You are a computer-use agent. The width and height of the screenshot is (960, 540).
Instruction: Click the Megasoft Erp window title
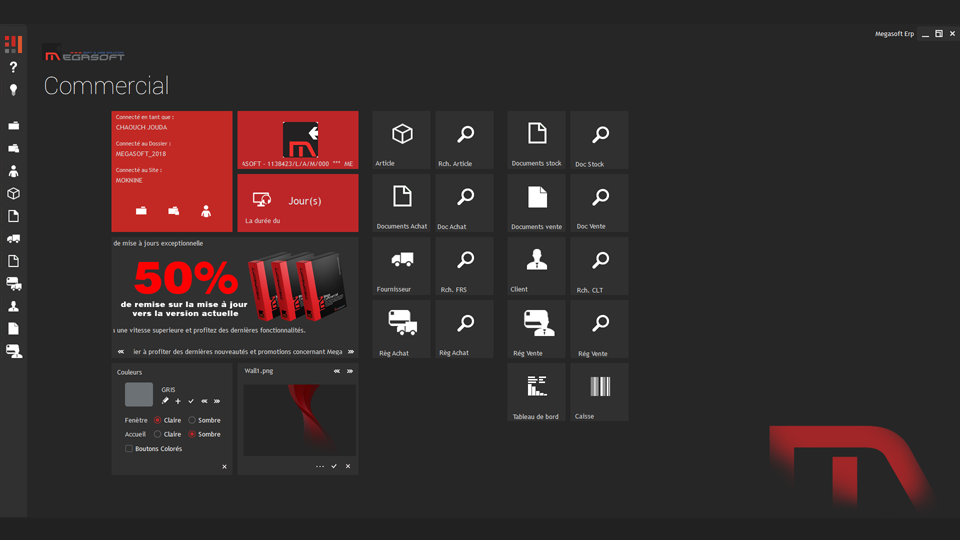[894, 34]
